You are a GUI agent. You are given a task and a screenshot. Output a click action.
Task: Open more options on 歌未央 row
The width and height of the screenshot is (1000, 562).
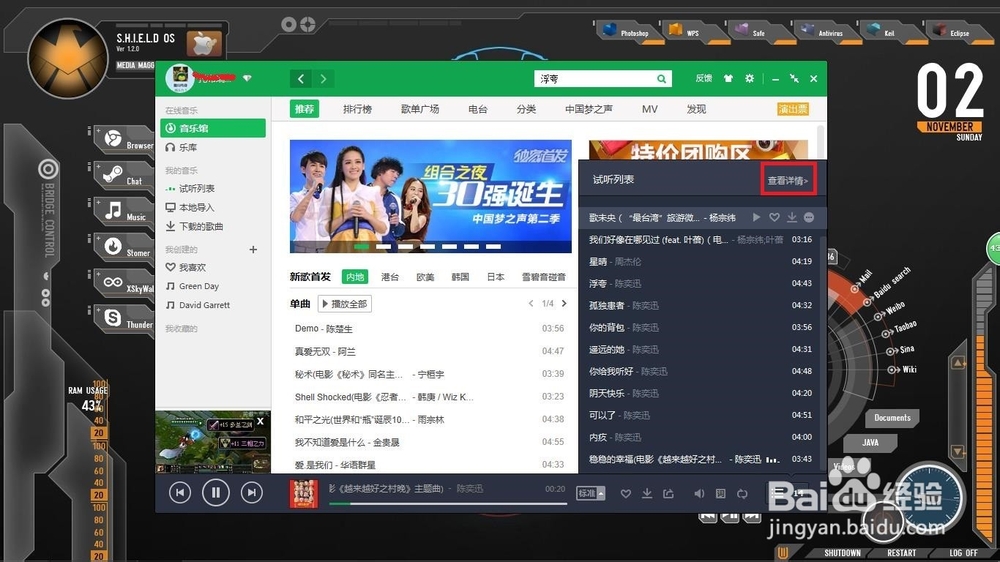(809, 218)
